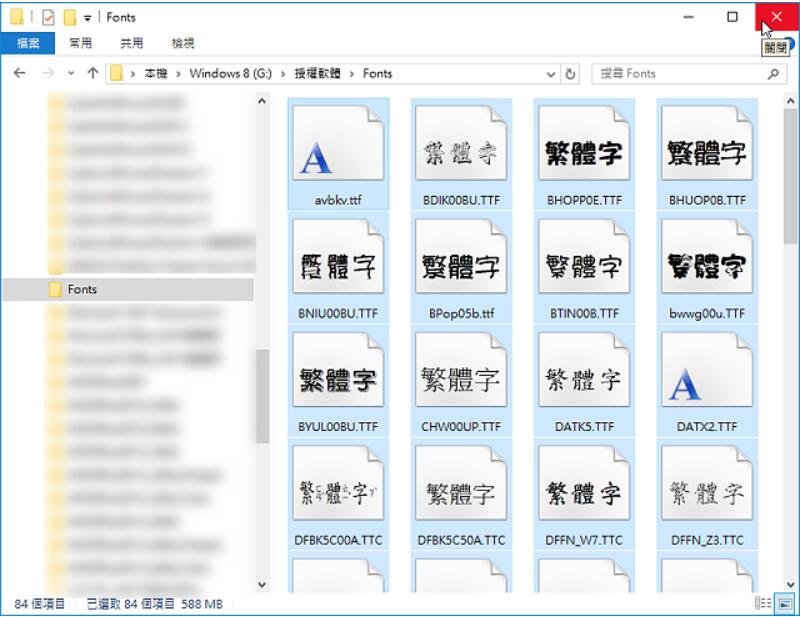The height and width of the screenshot is (617, 800).
Task: Minimize the Fonts window
Action: point(689,17)
